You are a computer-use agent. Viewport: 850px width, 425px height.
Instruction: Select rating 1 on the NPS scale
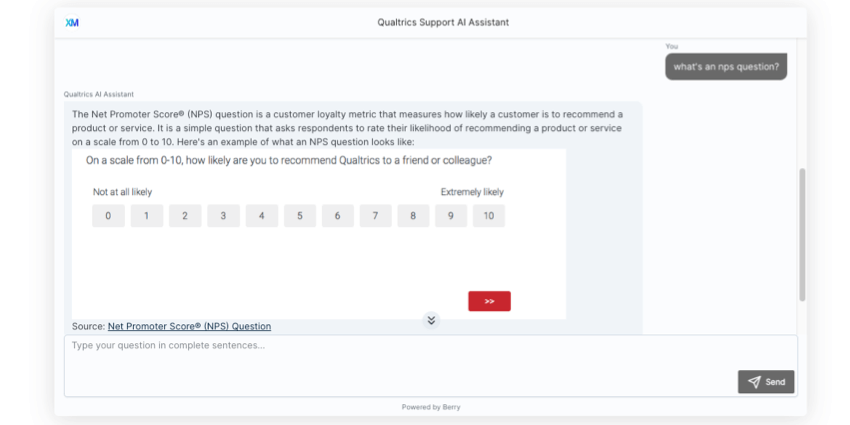(146, 216)
